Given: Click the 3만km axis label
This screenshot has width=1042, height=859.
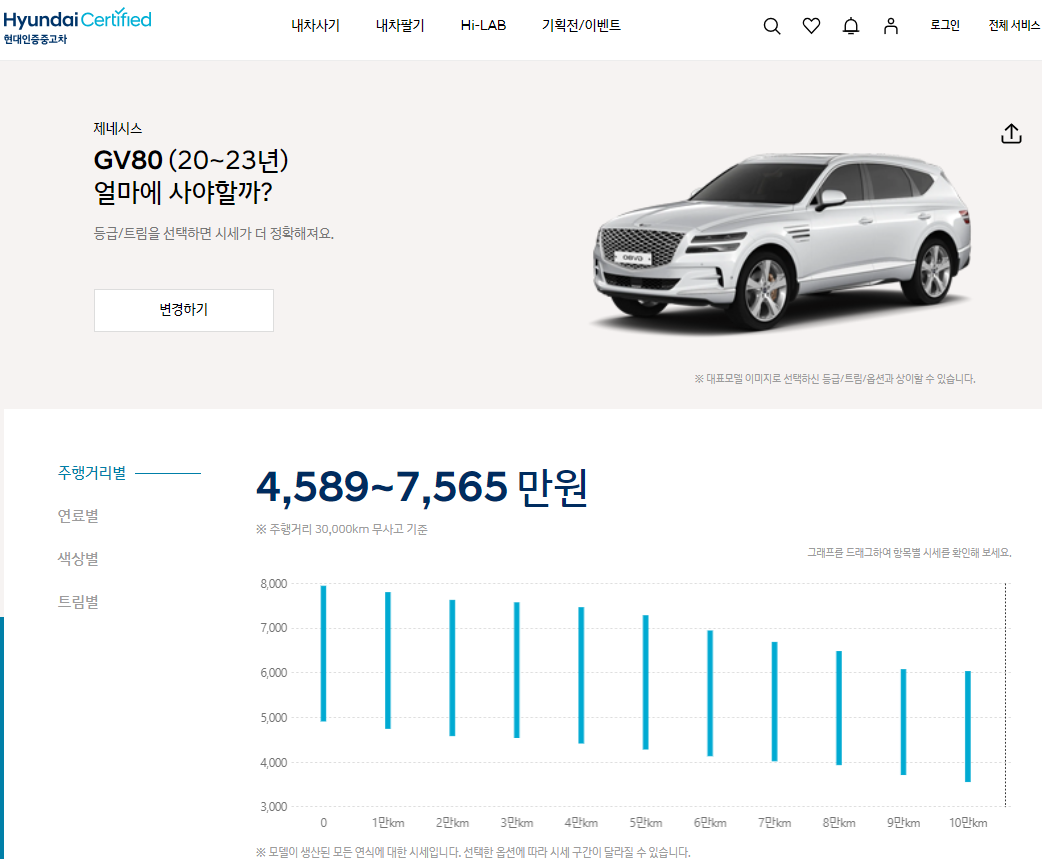Looking at the screenshot, I should point(517,823).
